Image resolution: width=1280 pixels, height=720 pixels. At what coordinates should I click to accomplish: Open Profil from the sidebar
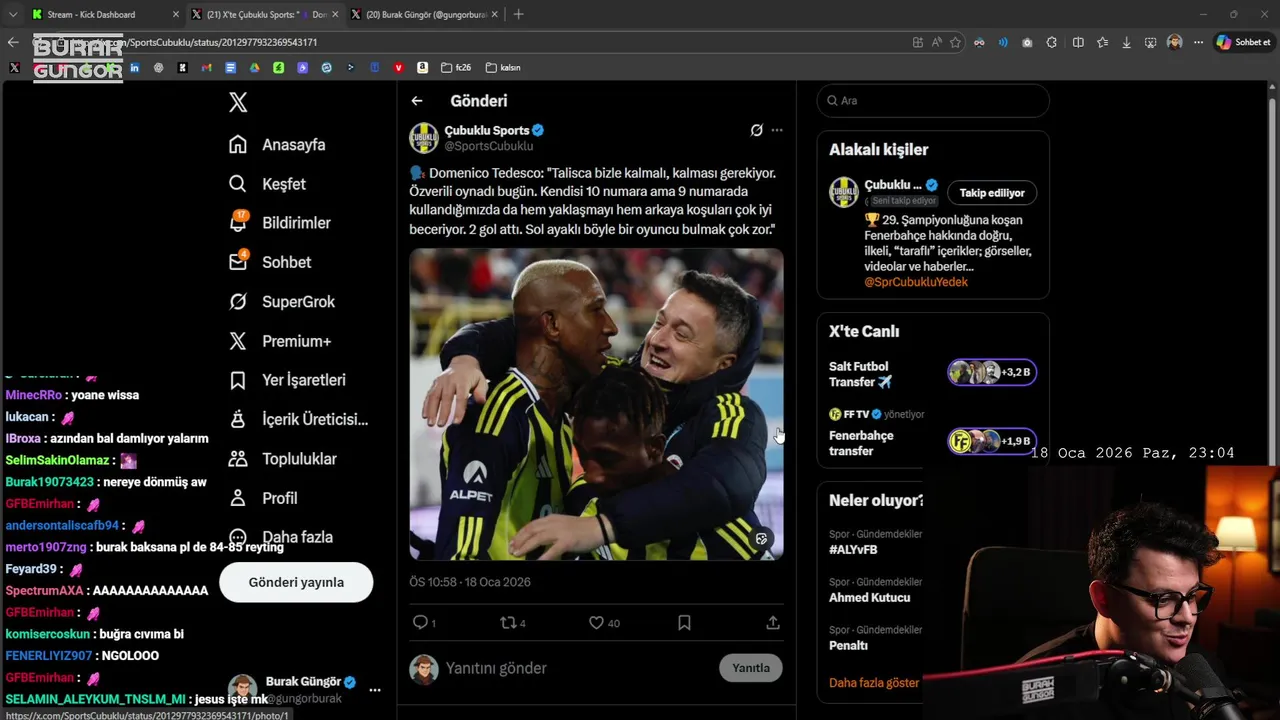(x=263, y=498)
